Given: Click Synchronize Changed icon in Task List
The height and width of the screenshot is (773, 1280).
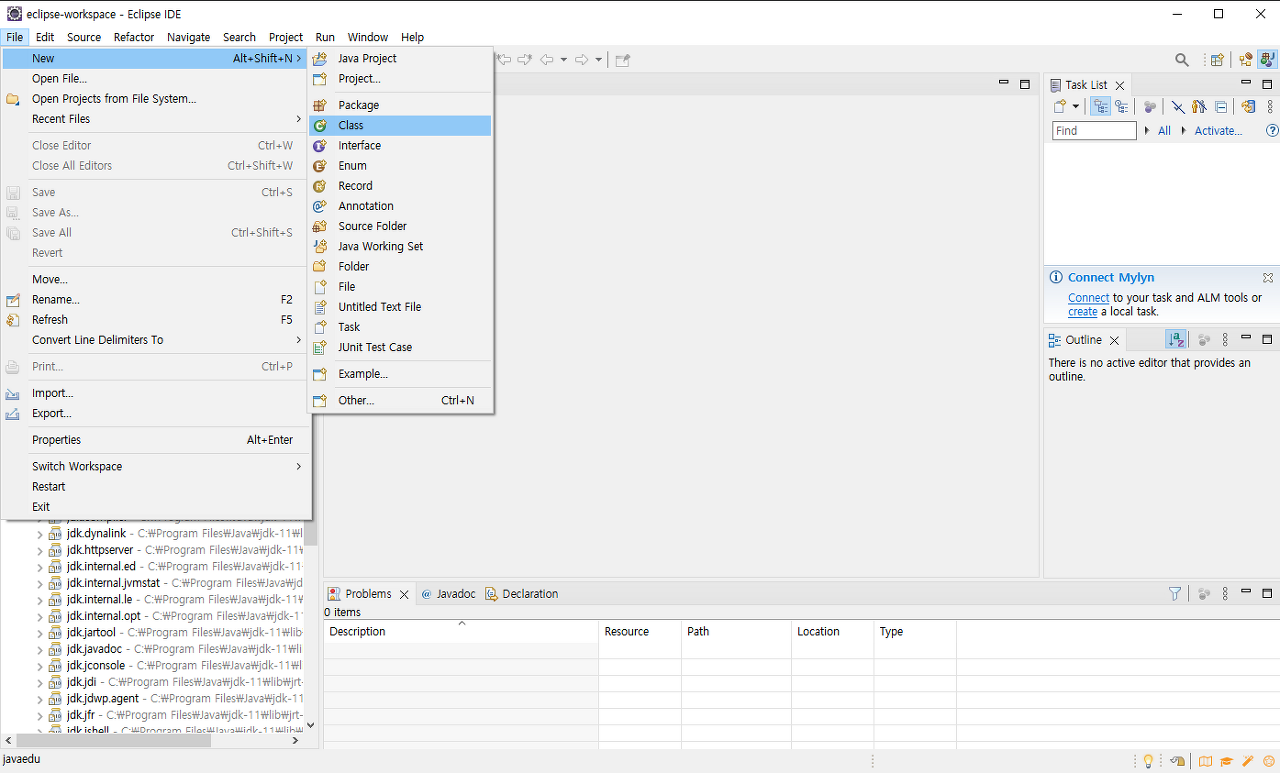Looking at the screenshot, I should tap(1248, 107).
